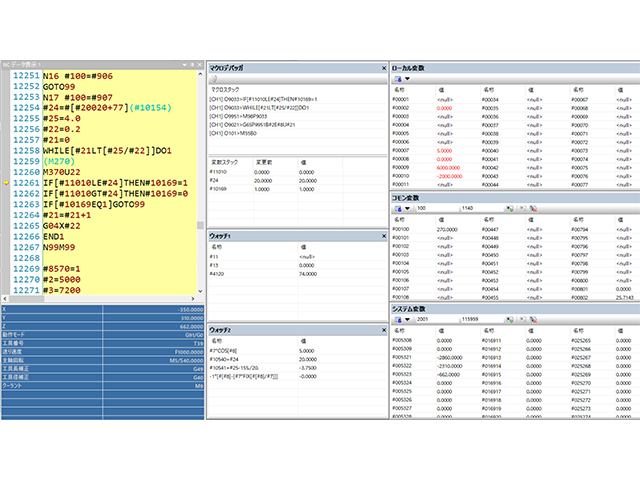
Task: Click the Common Variables range end field 1140
Action: [482, 208]
